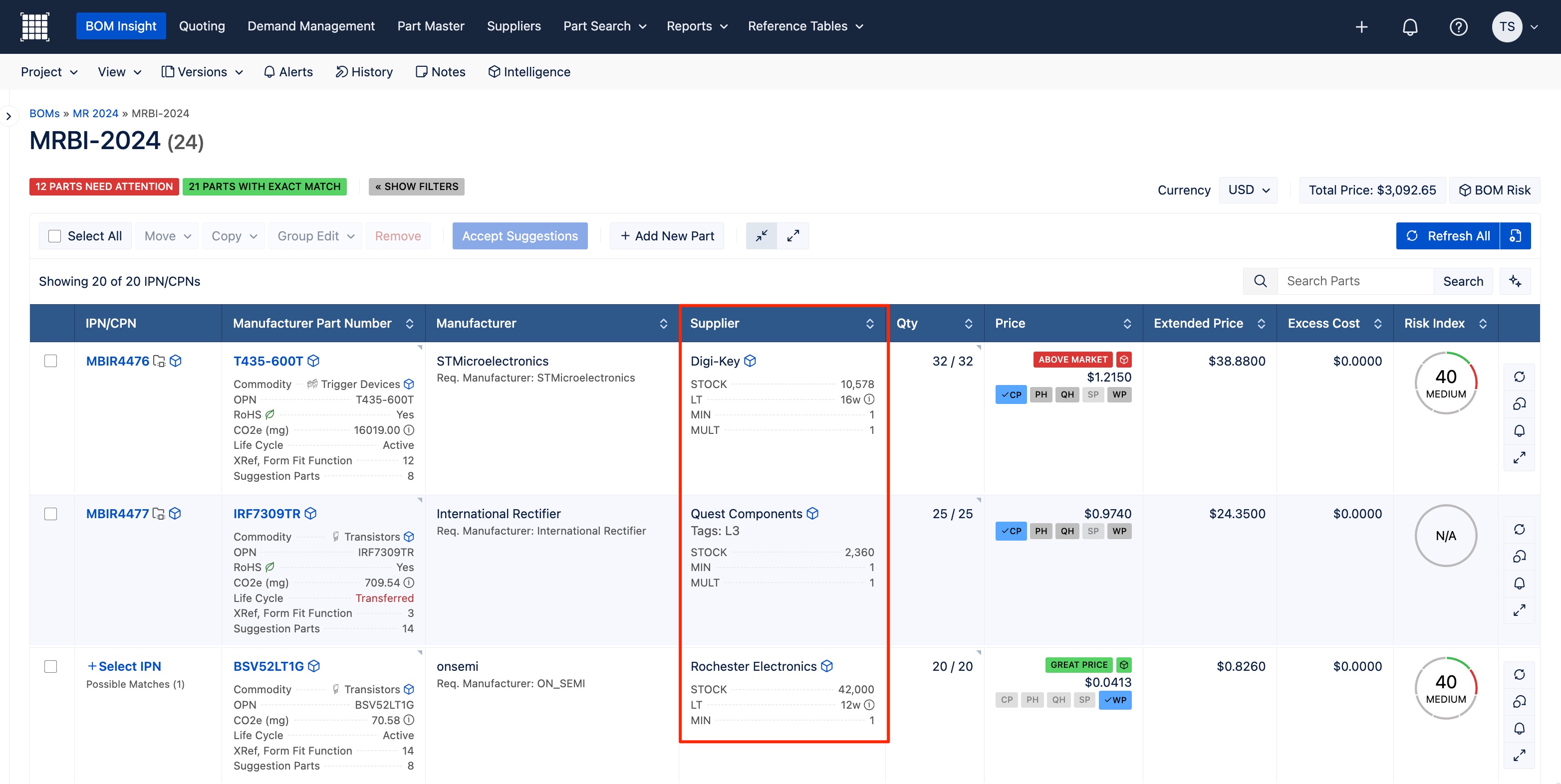Expand the Reference Tables menu
Viewport: 1561px width, 784px height.
tap(805, 26)
